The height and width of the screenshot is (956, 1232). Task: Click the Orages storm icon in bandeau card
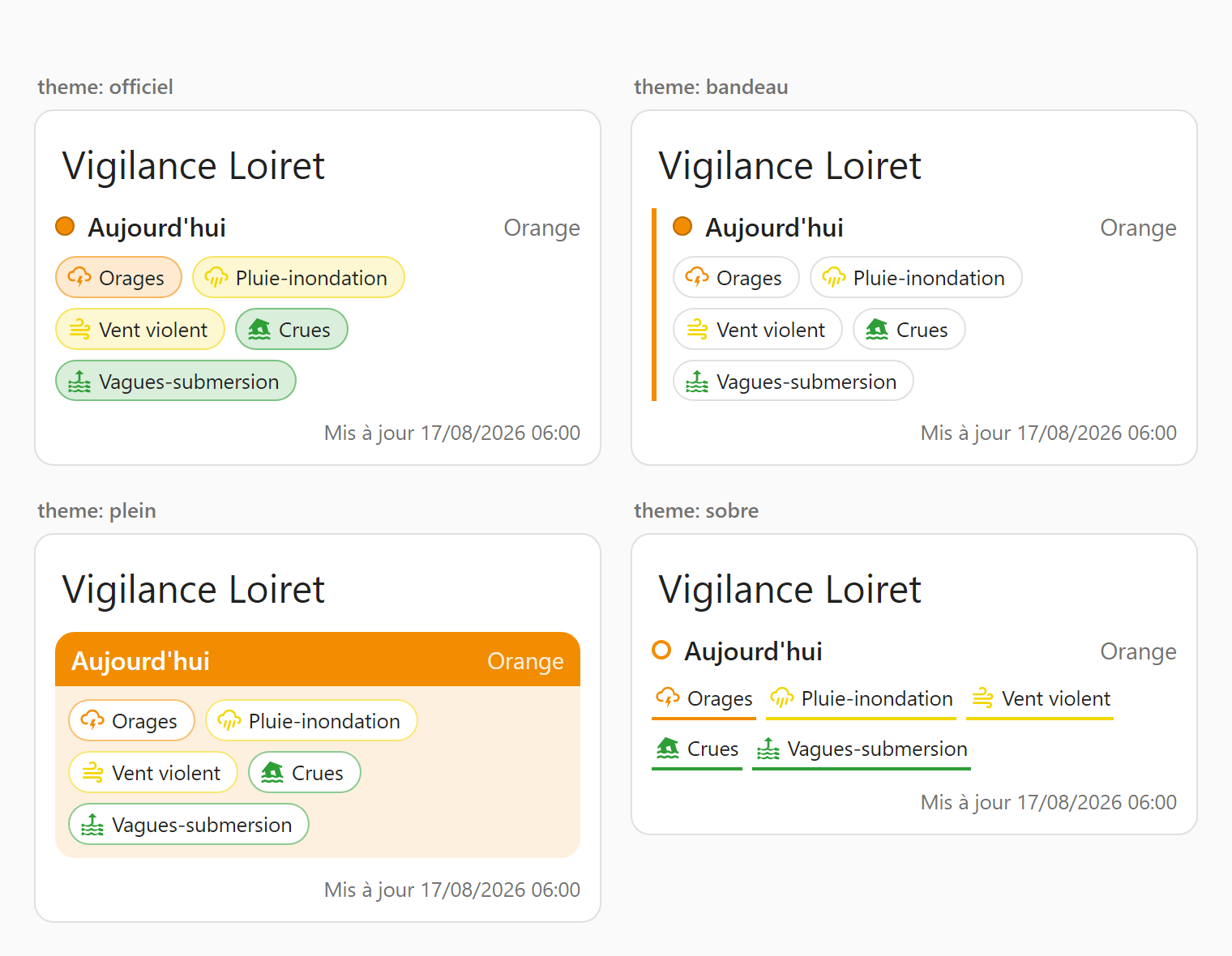[697, 278]
